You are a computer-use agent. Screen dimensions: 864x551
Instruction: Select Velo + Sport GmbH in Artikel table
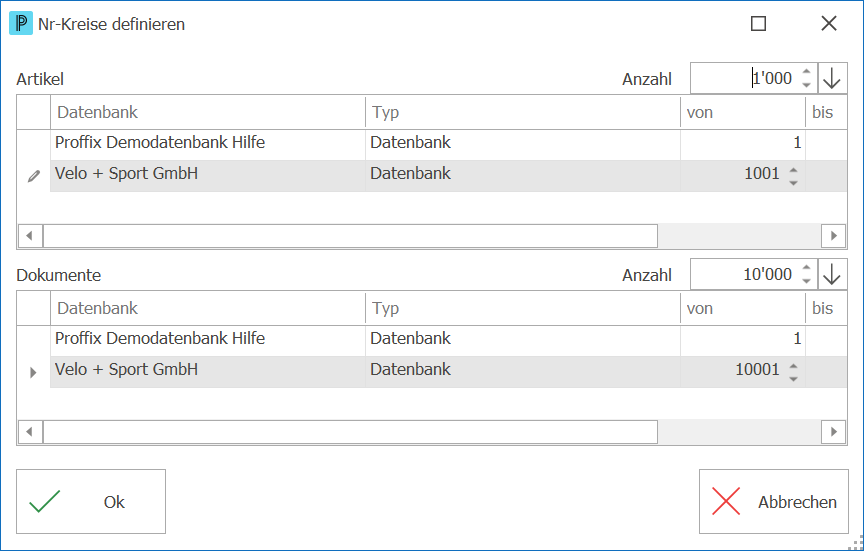pyautogui.click(x=208, y=174)
